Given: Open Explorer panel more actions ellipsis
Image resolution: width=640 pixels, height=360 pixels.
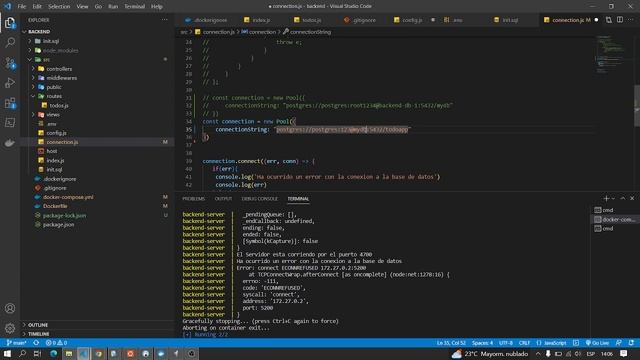Looking at the screenshot, I should point(164,20).
